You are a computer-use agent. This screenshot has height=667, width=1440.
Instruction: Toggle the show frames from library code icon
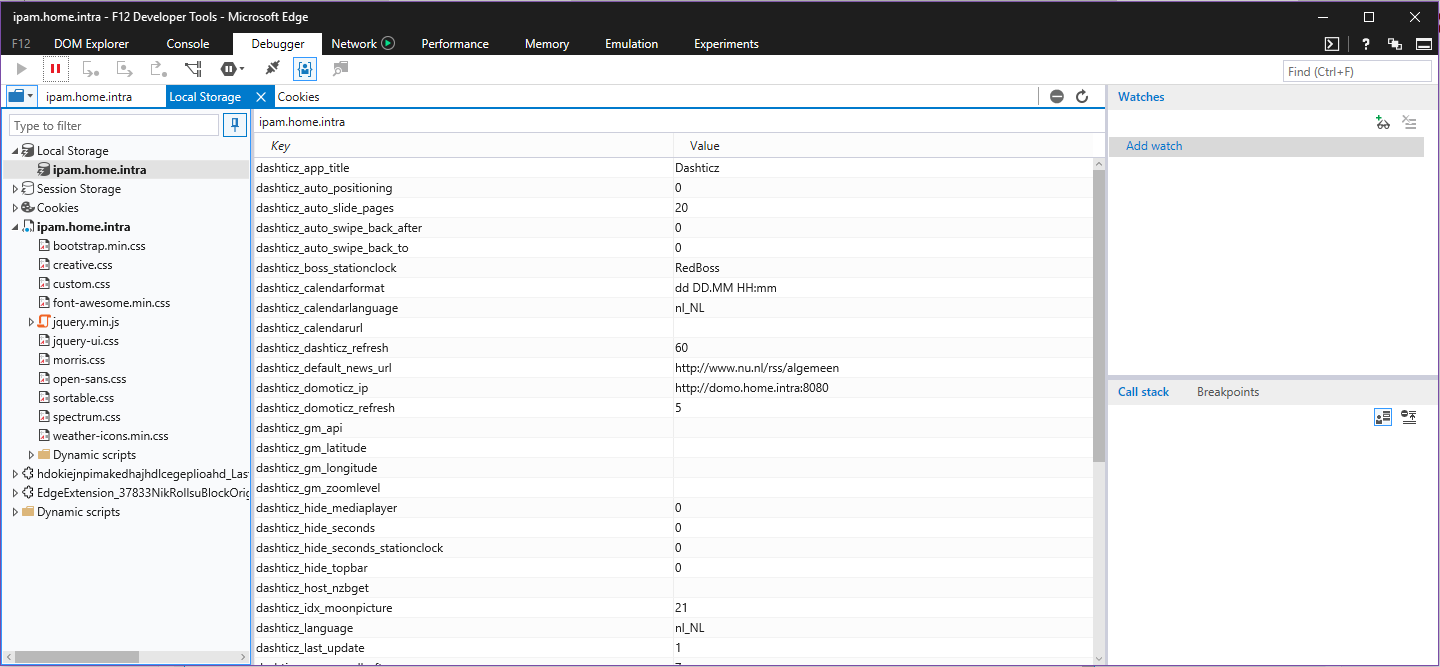click(x=1383, y=417)
